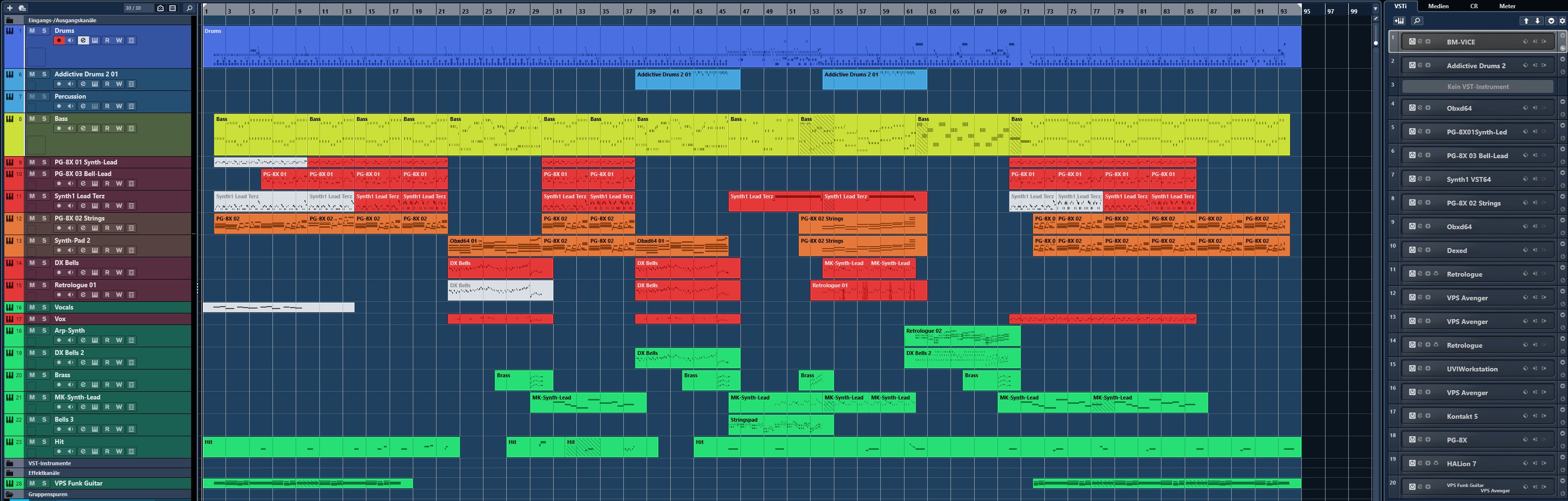Solo the Bass track
The image size is (1568, 501).
(x=44, y=118)
